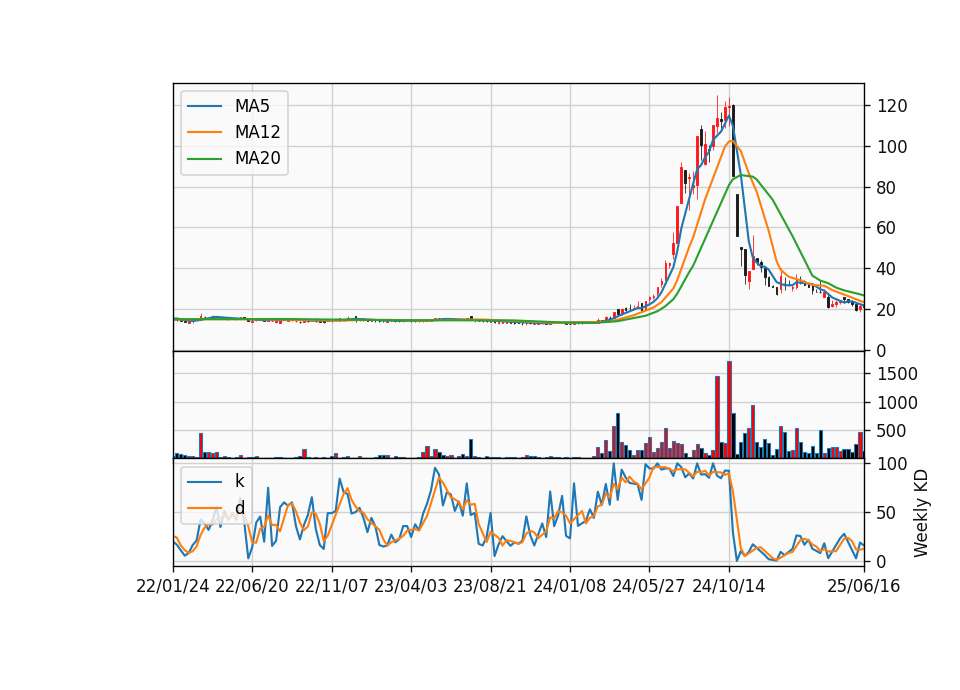Click the 1000 volume axis label
Image resolution: width=960 pixels, height=690 pixels.
coord(897,403)
